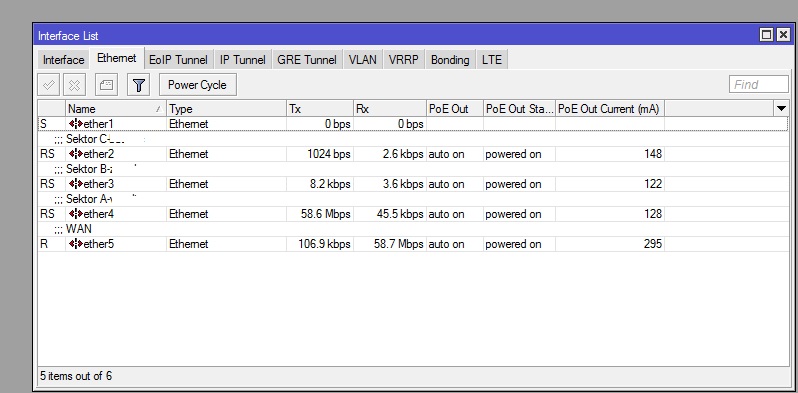Click the ether2 interface icon
This screenshot has height=393, width=798.
tap(76, 154)
